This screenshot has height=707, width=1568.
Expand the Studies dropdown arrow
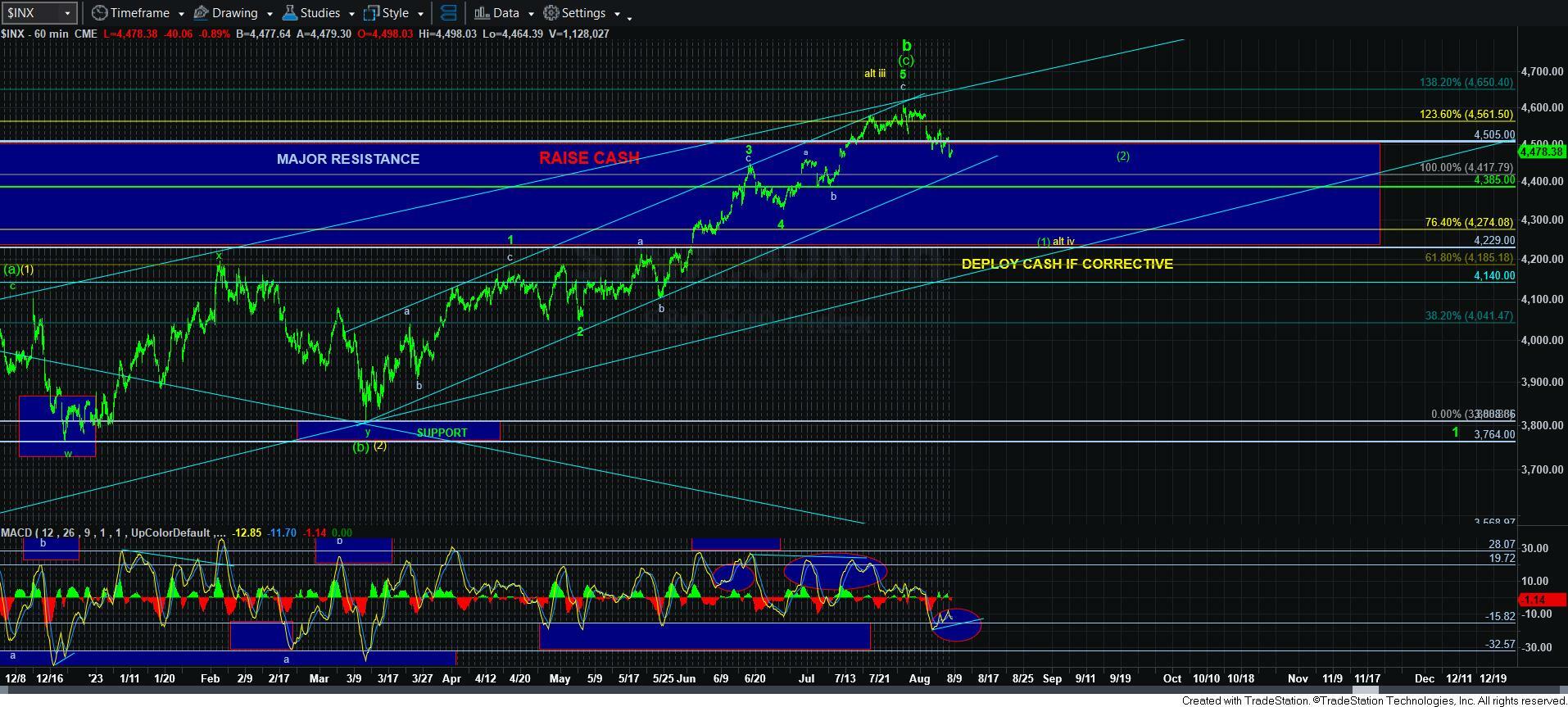(x=351, y=14)
